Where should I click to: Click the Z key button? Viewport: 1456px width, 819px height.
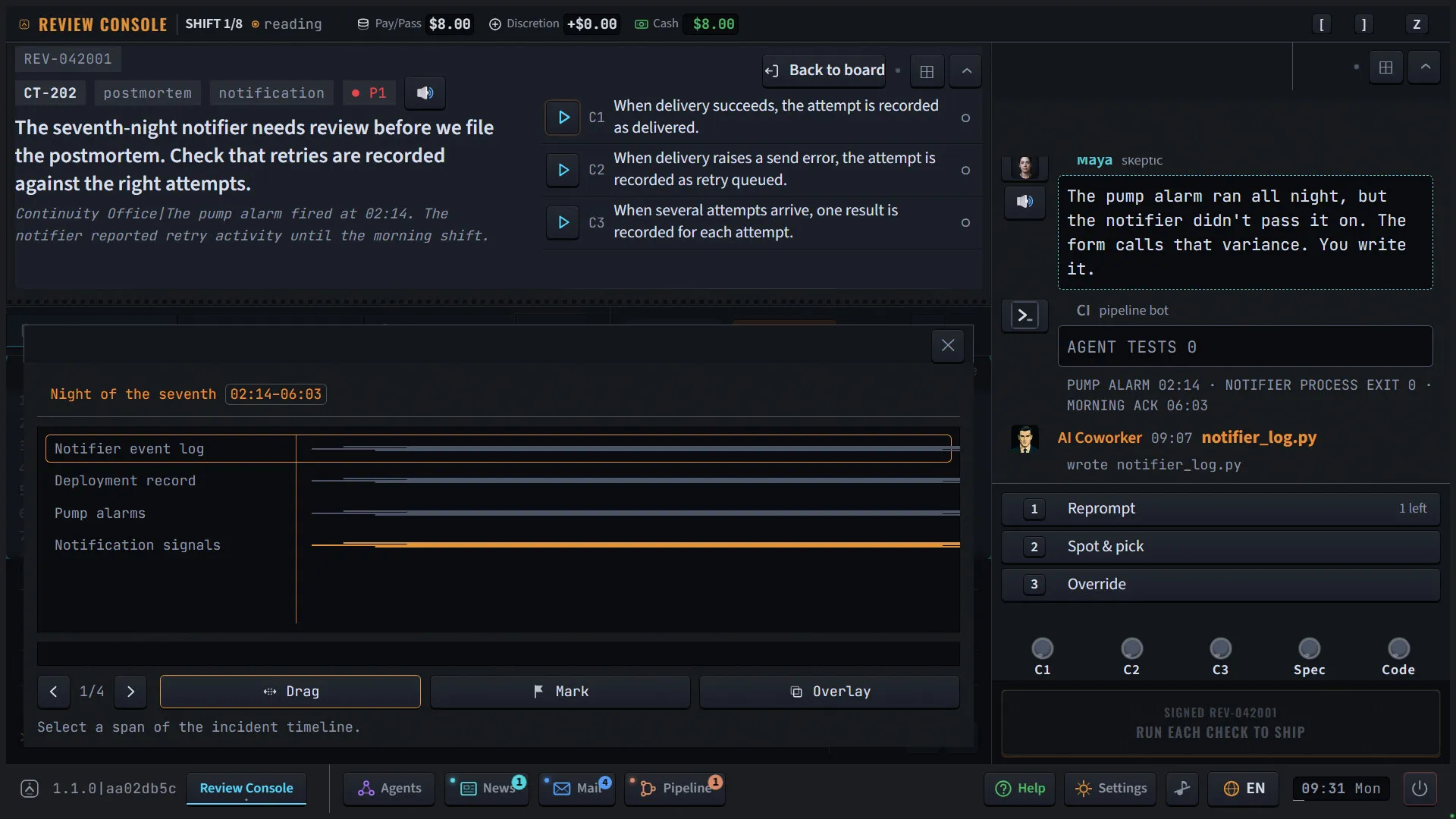coord(1416,24)
